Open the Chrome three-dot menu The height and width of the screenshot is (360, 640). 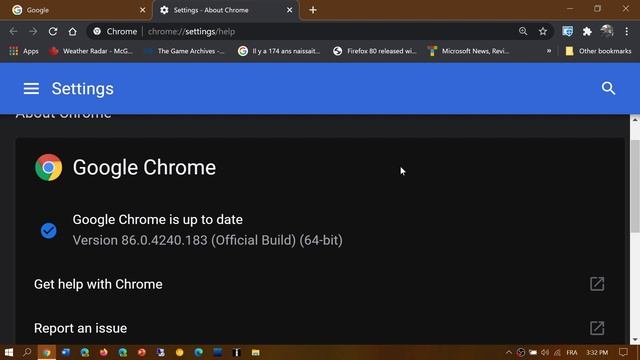(627, 31)
